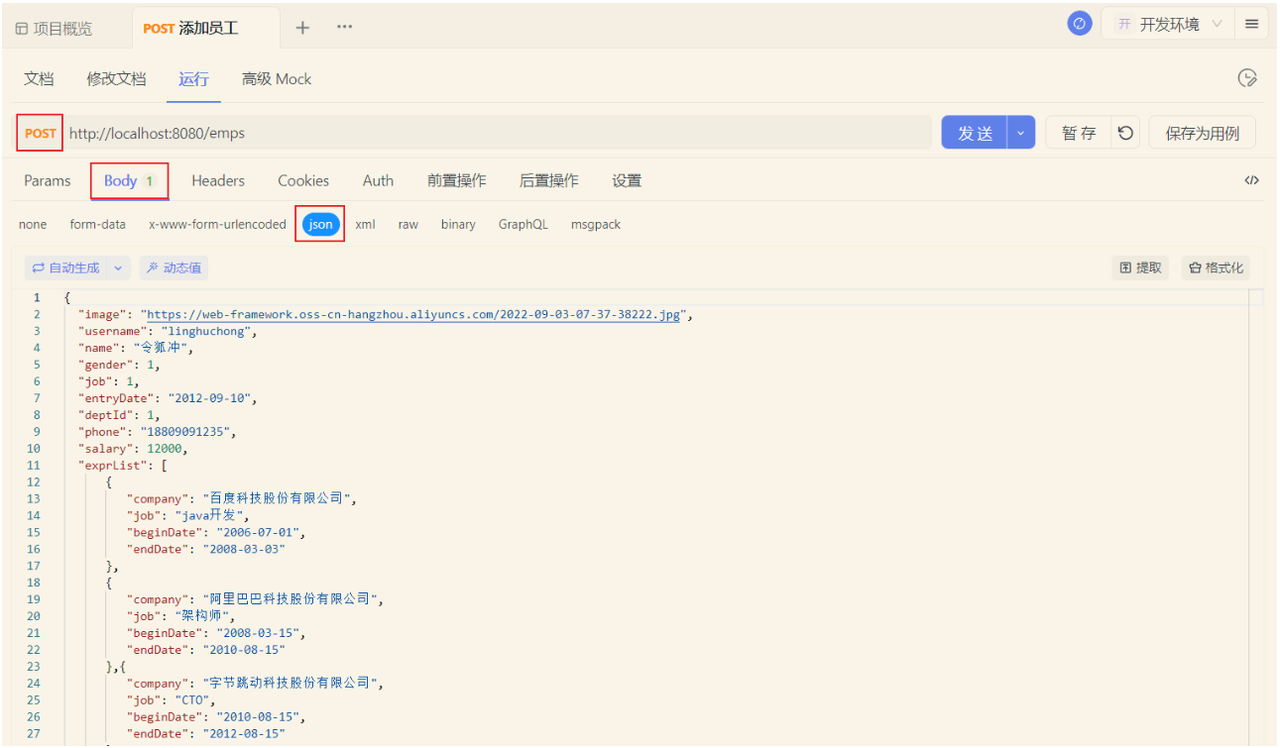
Task: Click the 发送 send button
Action: (x=975, y=133)
